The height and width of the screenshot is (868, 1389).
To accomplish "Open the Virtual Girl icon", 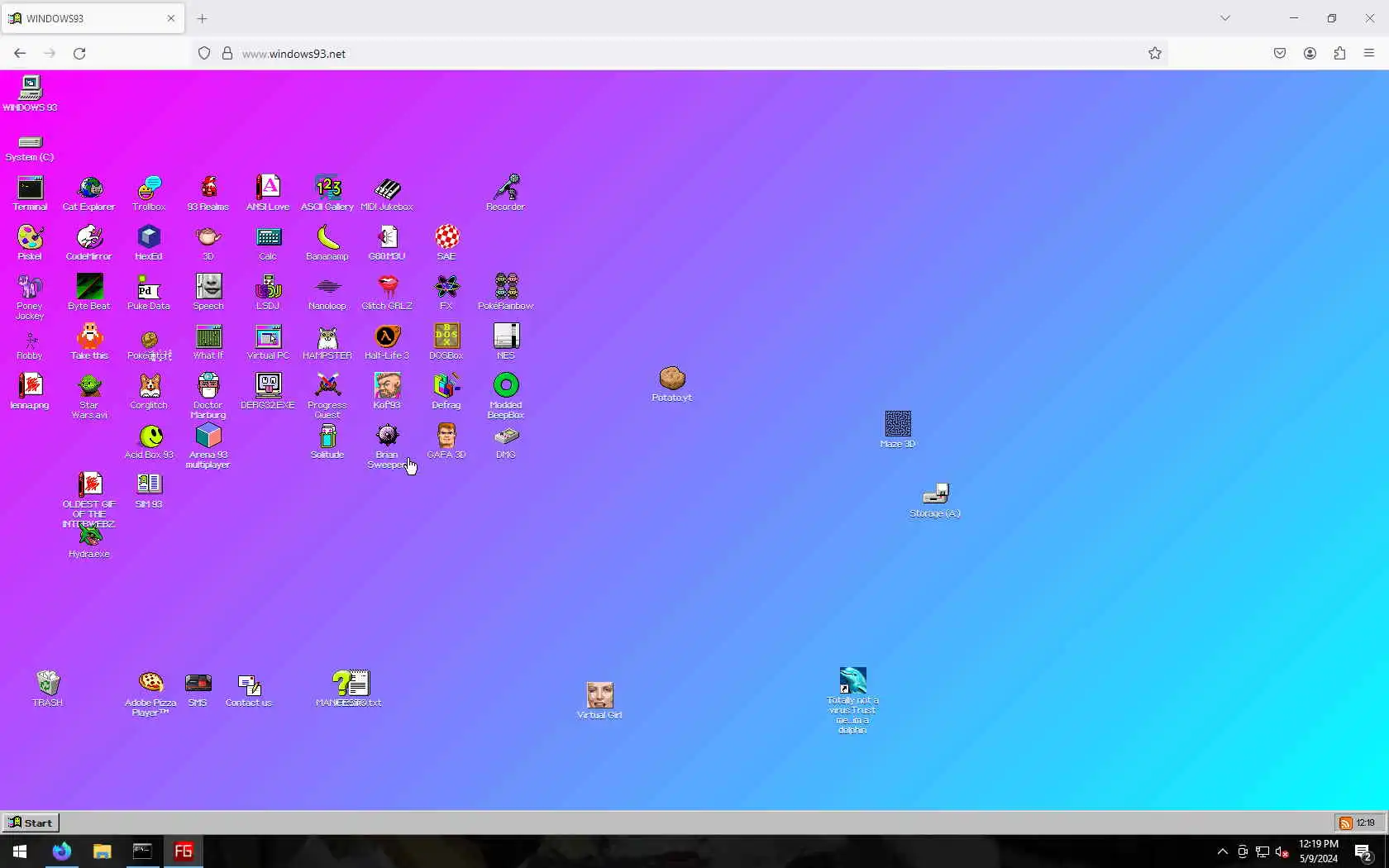I will click(x=599, y=701).
